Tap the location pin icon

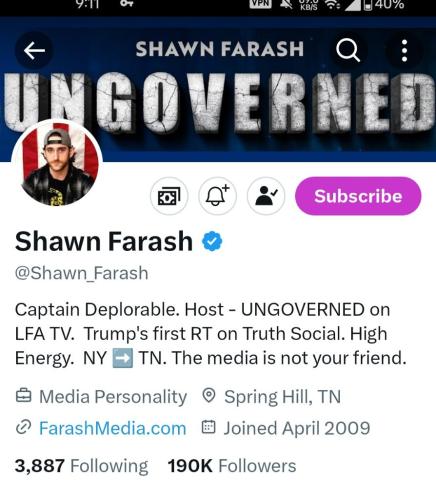pyautogui.click(x=209, y=396)
